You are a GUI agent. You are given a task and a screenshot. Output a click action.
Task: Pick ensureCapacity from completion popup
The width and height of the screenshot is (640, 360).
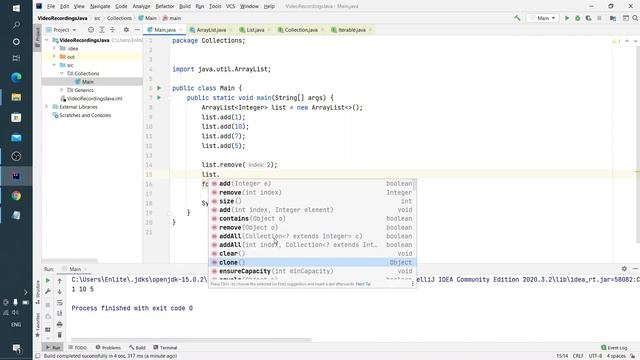[x=312, y=271]
